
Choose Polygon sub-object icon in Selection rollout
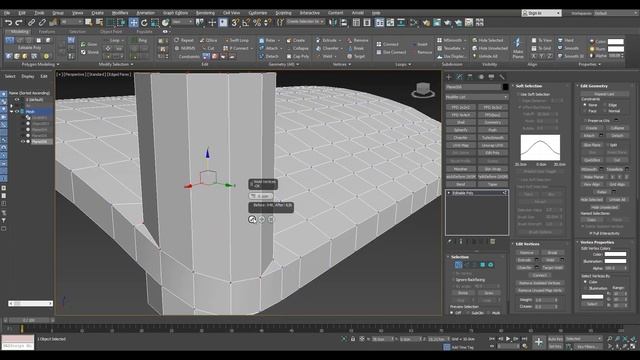click(482, 265)
